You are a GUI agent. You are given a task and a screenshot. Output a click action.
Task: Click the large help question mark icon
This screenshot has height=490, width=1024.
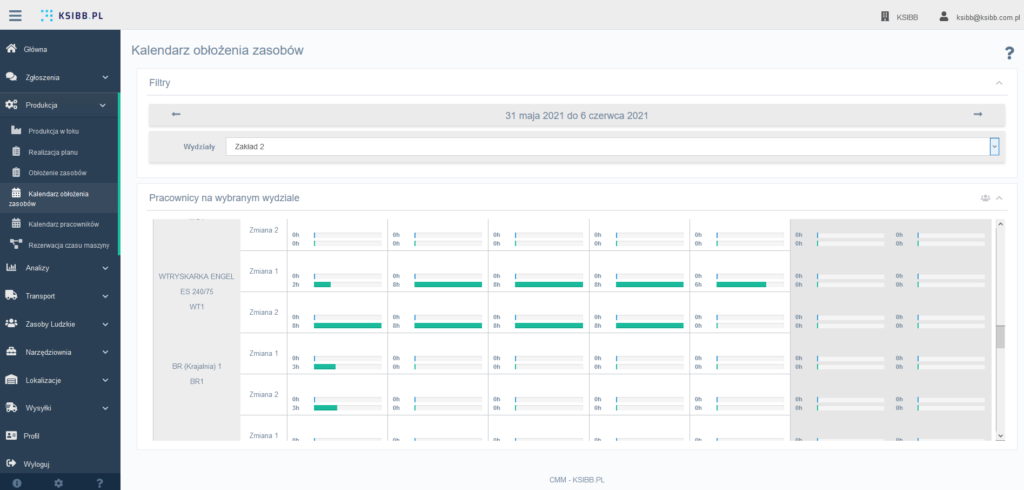click(1009, 54)
